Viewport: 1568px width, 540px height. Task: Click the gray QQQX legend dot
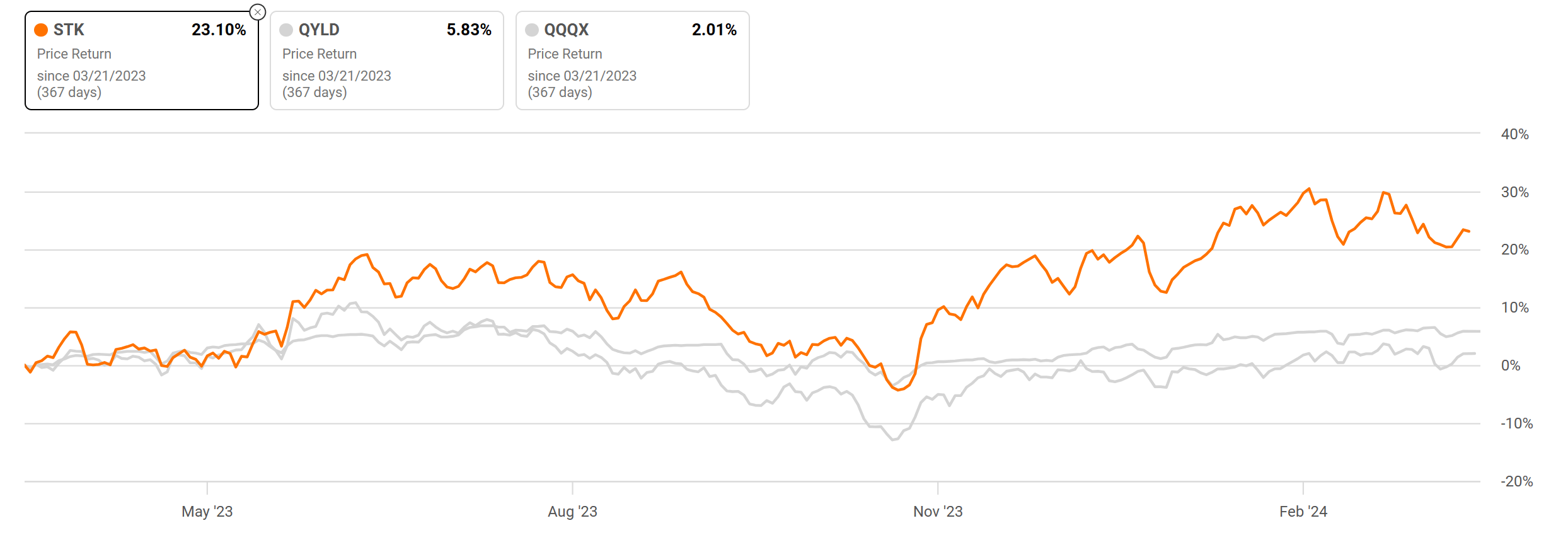[532, 30]
